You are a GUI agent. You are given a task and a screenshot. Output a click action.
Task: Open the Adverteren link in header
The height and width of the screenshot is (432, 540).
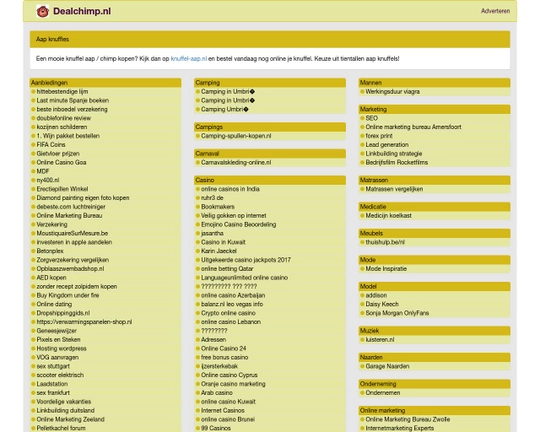[495, 11]
